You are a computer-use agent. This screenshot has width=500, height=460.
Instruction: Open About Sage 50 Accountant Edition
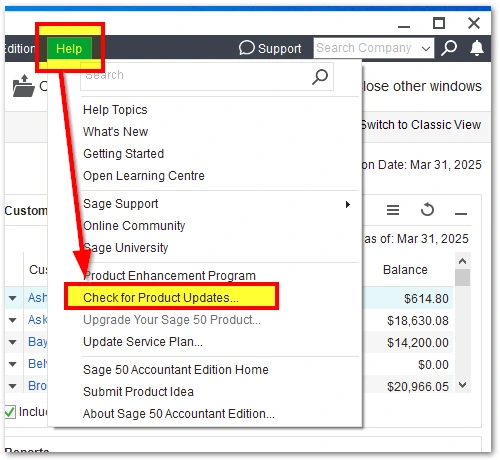click(179, 414)
